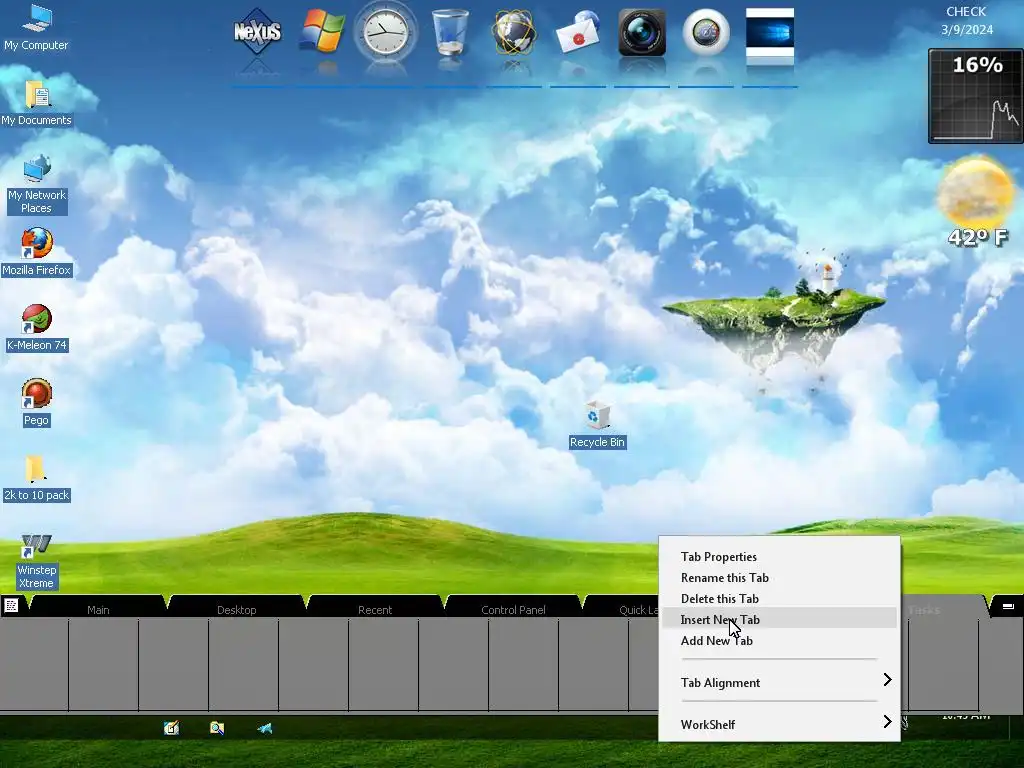Select the Winstep Xtreme shortcut
The height and width of the screenshot is (768, 1024).
[37, 562]
